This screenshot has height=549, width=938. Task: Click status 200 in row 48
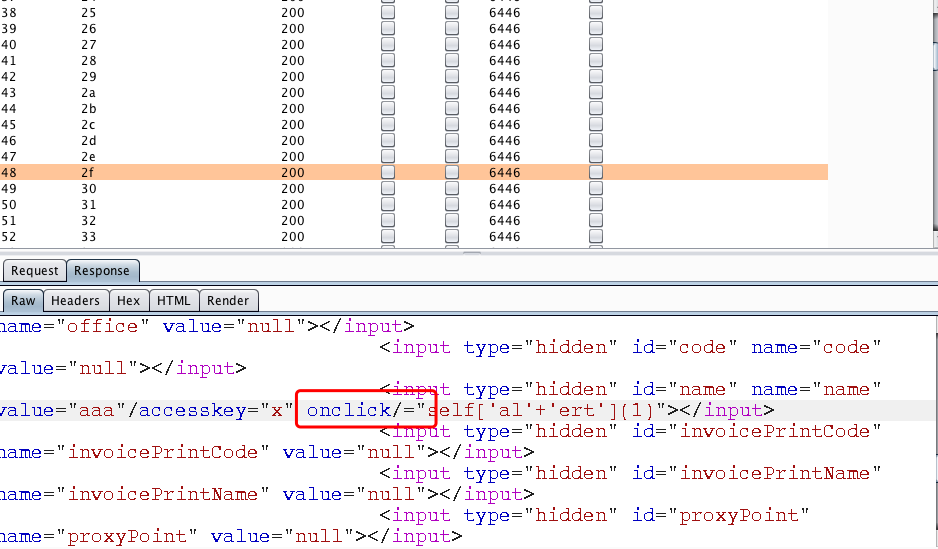click(x=293, y=172)
